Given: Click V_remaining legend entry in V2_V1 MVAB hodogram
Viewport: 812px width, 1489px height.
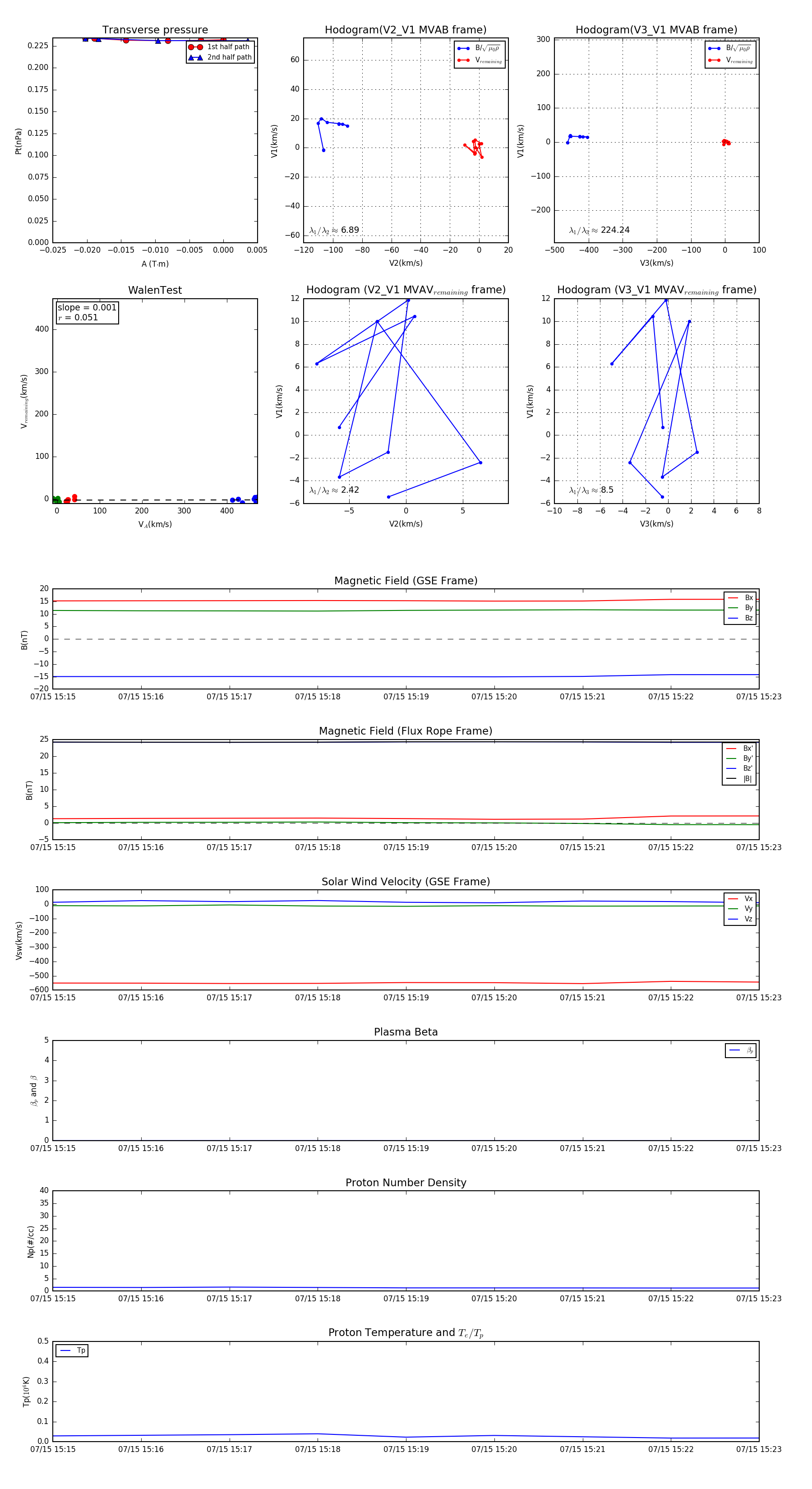Looking at the screenshot, I should (x=479, y=60).
